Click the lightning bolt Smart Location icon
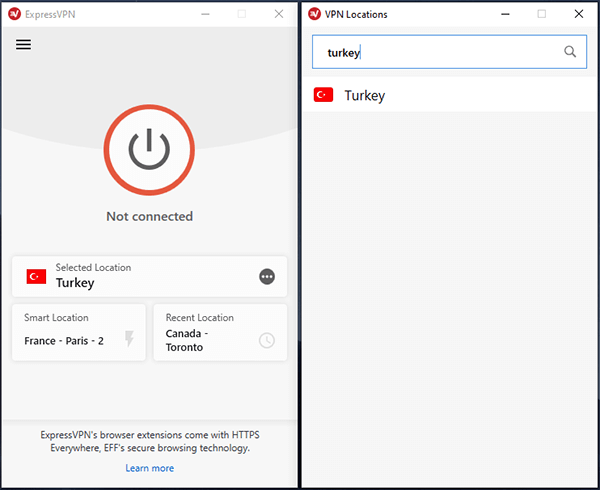The width and height of the screenshot is (600, 490). click(129, 339)
